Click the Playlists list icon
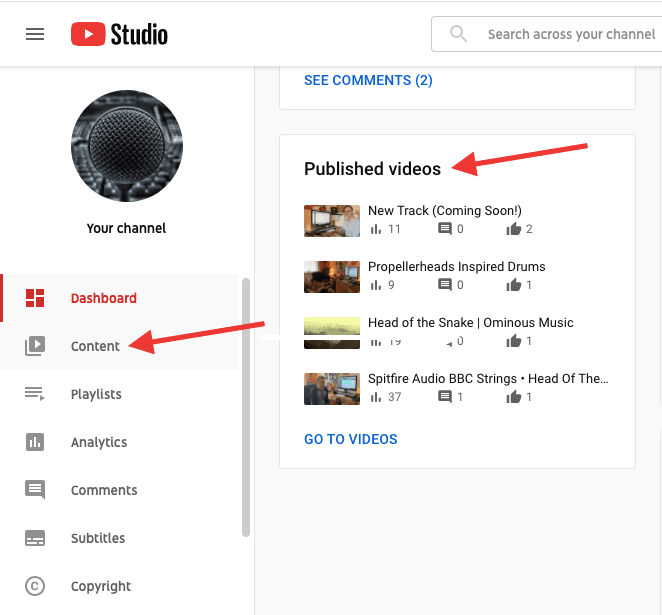 pos(35,394)
